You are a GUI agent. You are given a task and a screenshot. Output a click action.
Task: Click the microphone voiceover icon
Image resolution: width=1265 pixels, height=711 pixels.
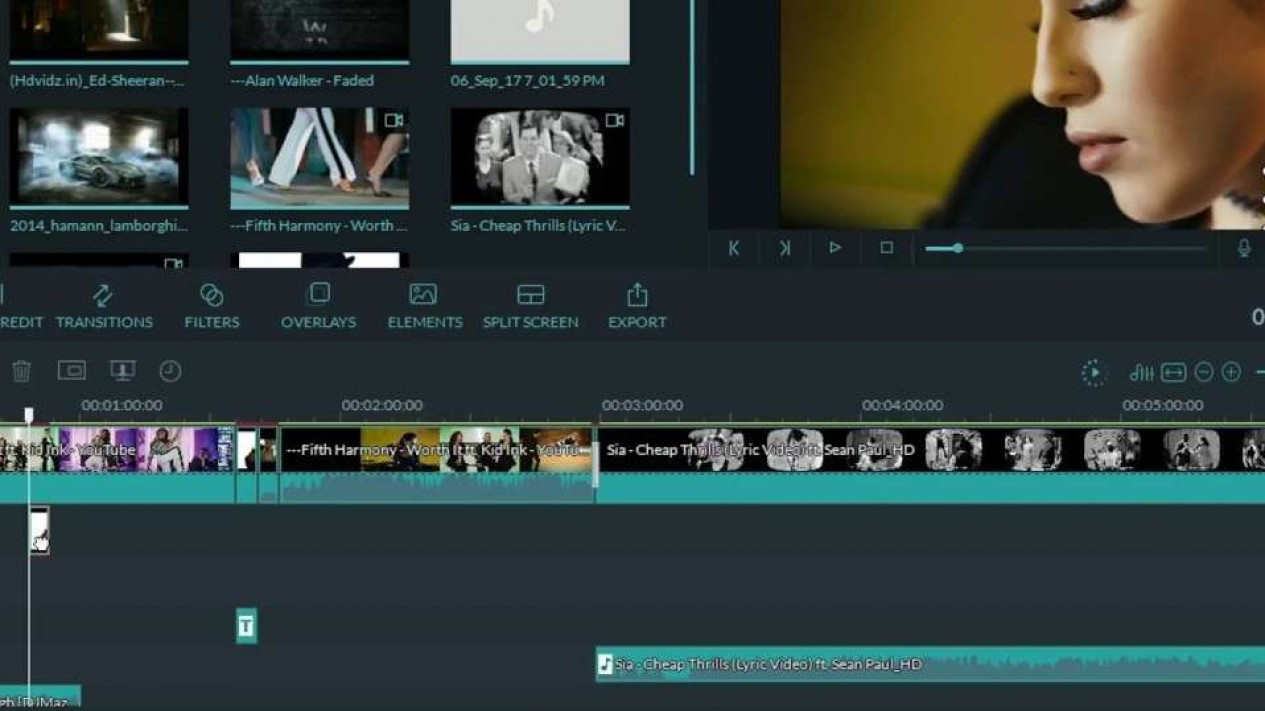click(1243, 248)
